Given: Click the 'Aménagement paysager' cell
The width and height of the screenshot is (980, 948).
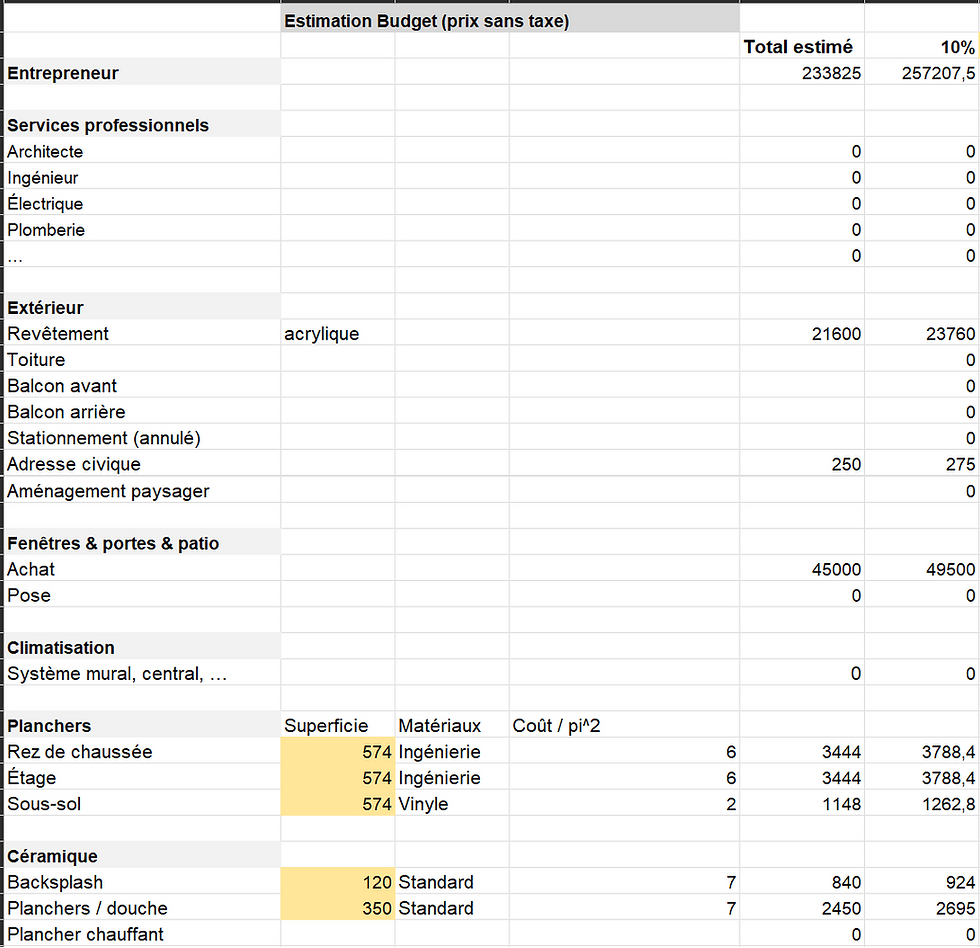Looking at the screenshot, I should tap(142, 491).
